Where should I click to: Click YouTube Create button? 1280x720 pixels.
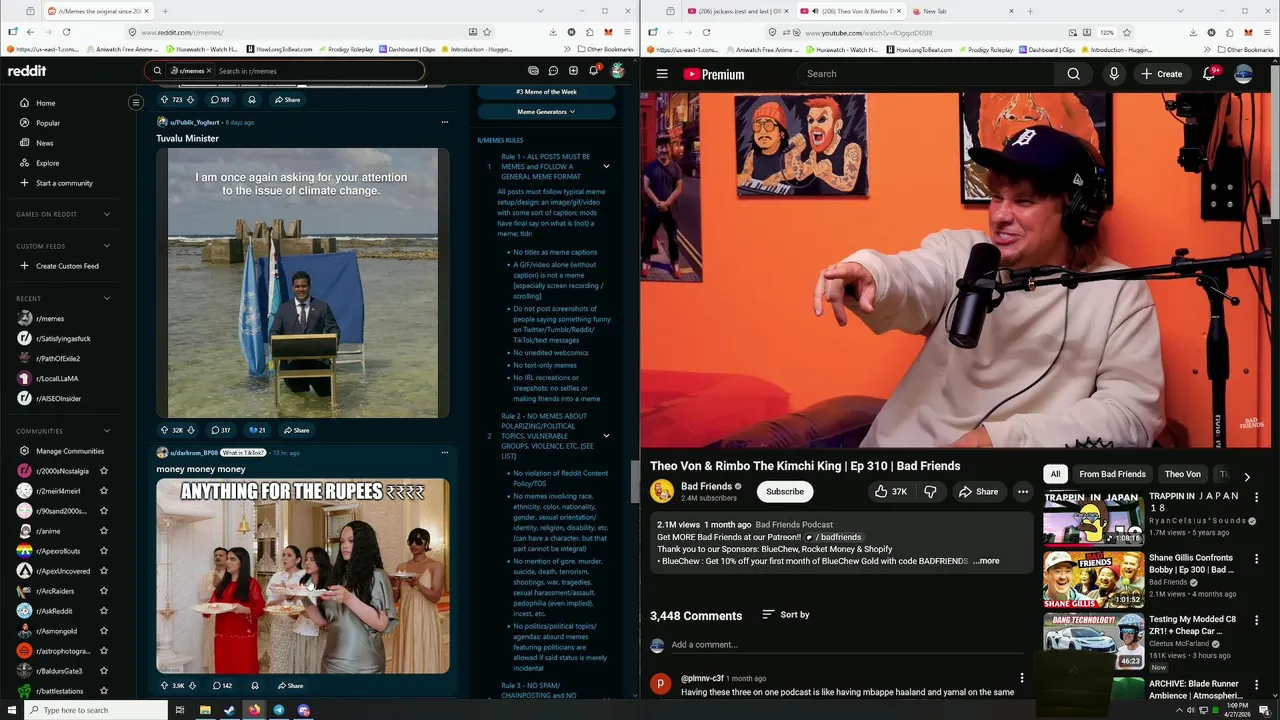1161,74
